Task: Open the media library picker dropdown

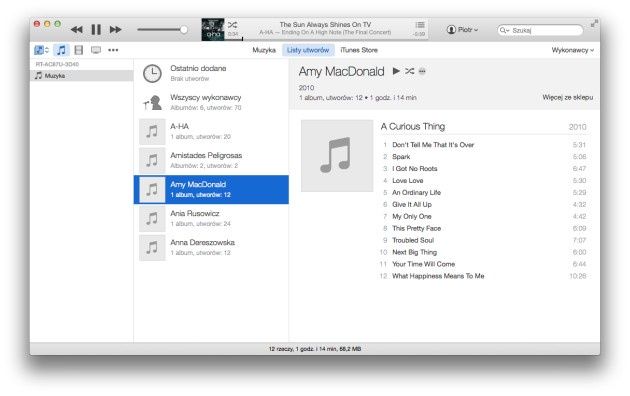Action: point(41,50)
